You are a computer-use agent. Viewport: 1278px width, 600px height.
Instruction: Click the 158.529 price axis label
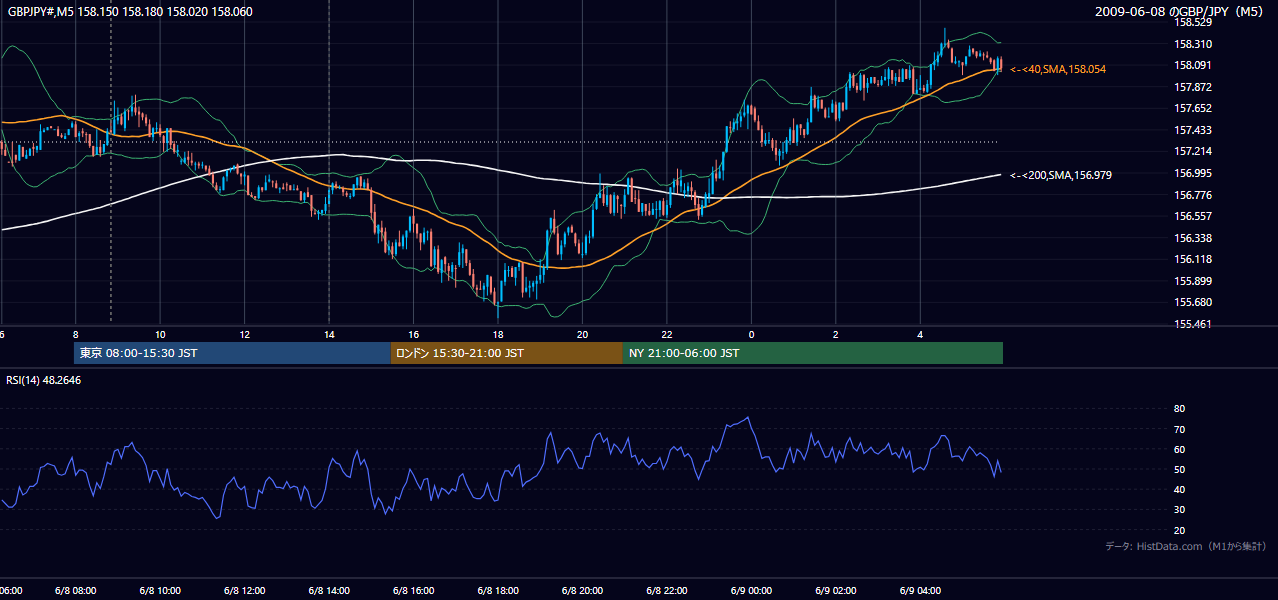coord(1194,22)
